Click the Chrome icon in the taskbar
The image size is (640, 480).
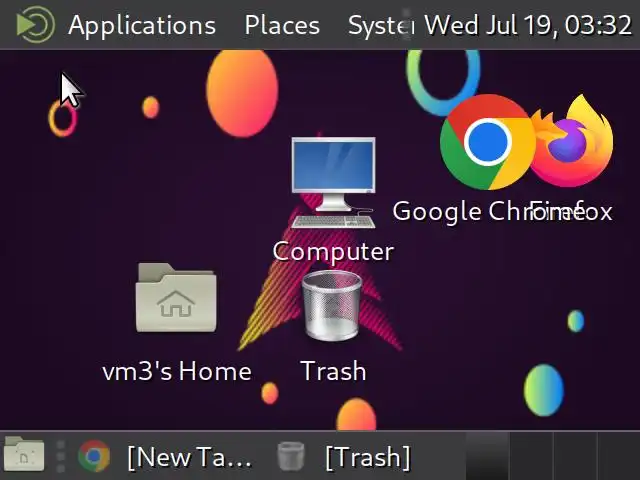(x=94, y=456)
